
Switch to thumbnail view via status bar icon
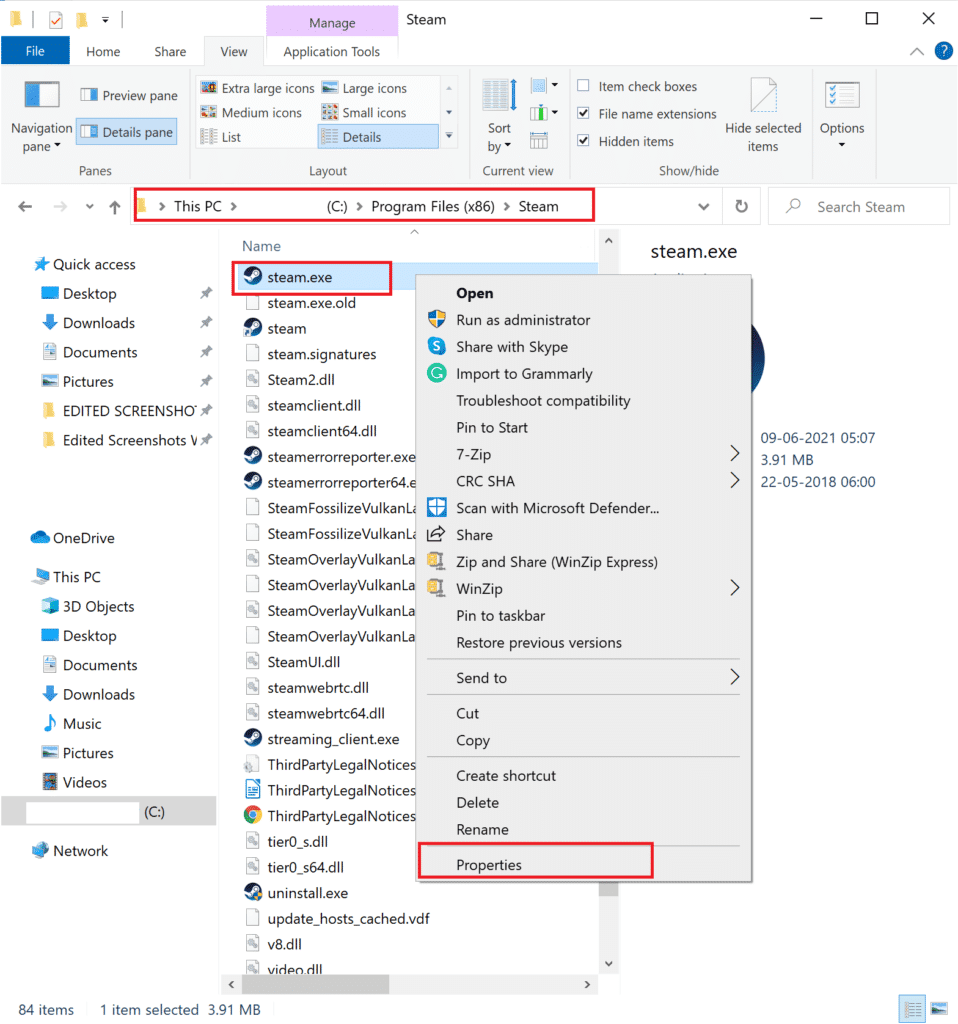pyautogui.click(x=938, y=1008)
